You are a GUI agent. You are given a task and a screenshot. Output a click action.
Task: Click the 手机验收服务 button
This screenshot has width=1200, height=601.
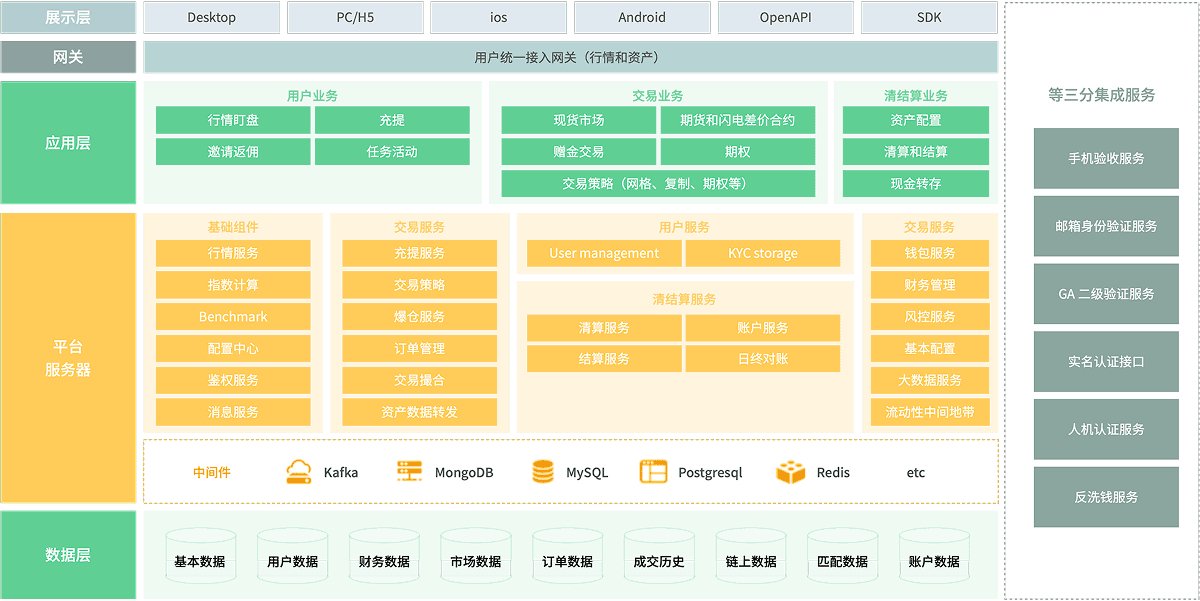[x=1106, y=158]
